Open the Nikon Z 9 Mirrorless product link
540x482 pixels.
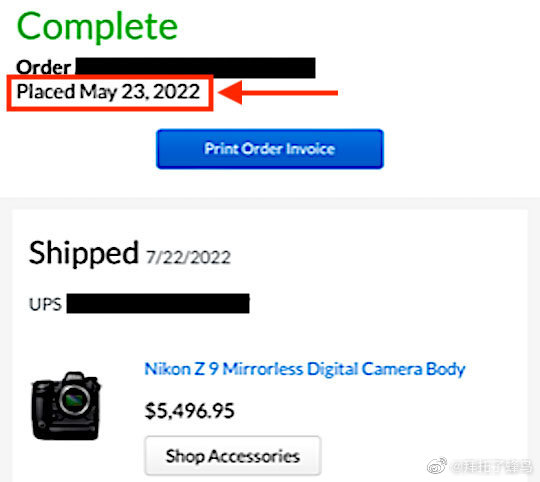(305, 369)
